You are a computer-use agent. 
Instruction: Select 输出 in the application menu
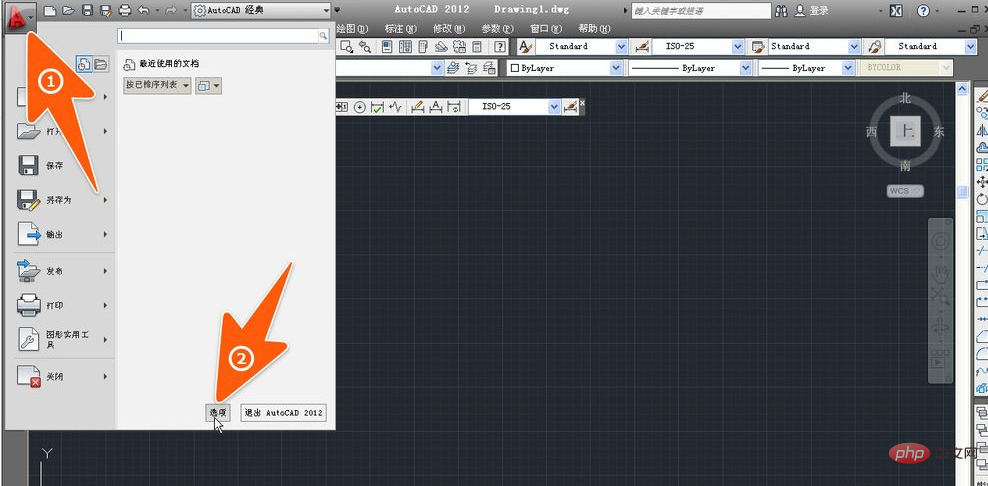62,234
